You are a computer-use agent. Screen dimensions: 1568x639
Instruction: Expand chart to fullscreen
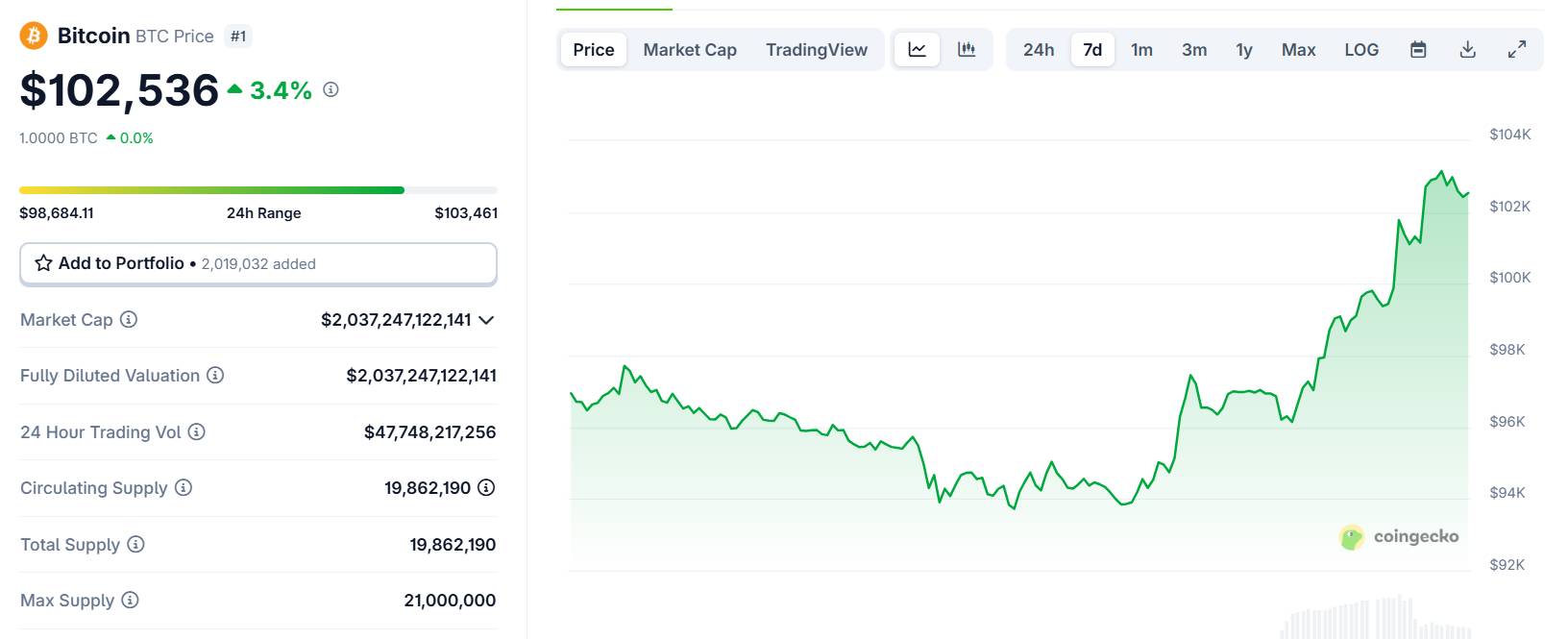point(1517,50)
